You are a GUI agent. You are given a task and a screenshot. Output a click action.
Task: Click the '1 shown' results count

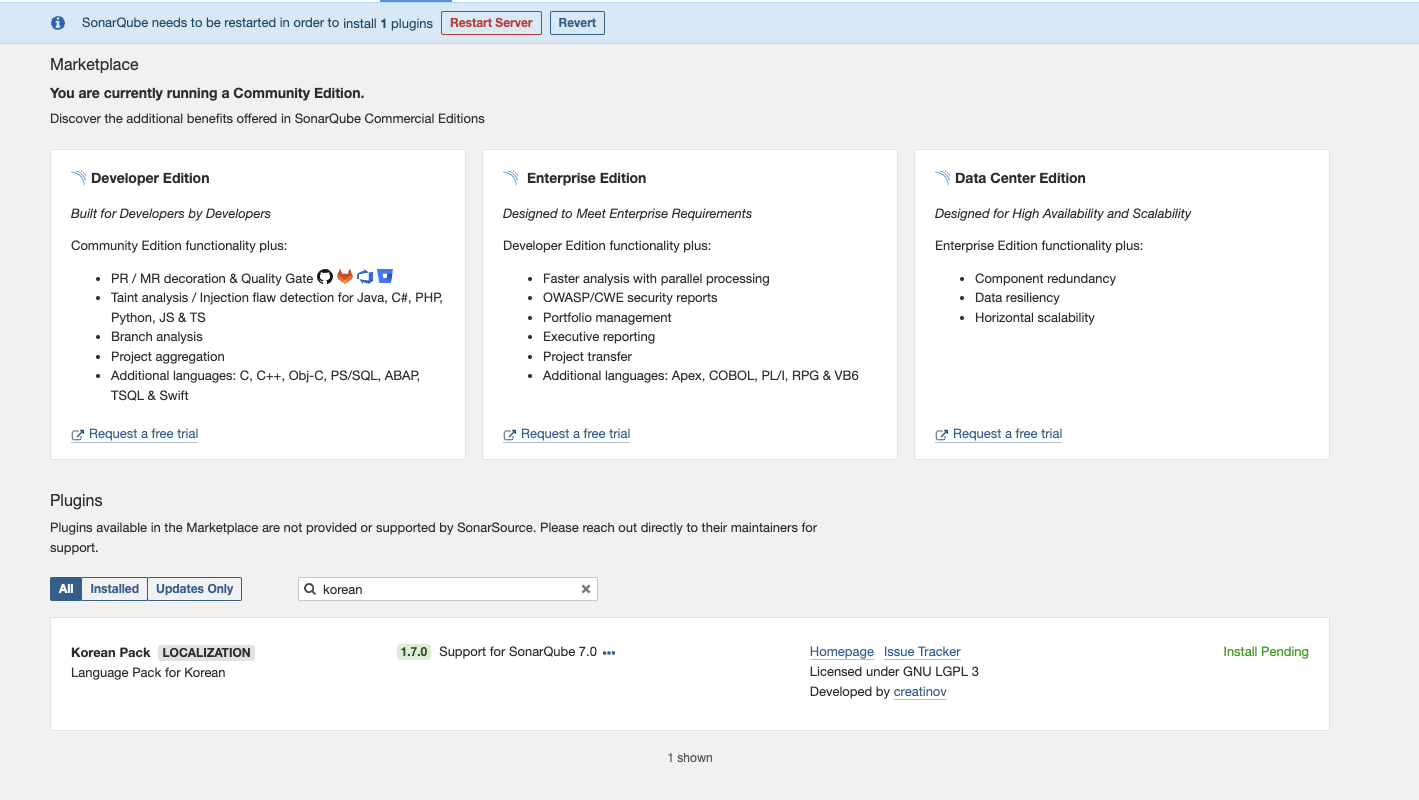tap(690, 758)
